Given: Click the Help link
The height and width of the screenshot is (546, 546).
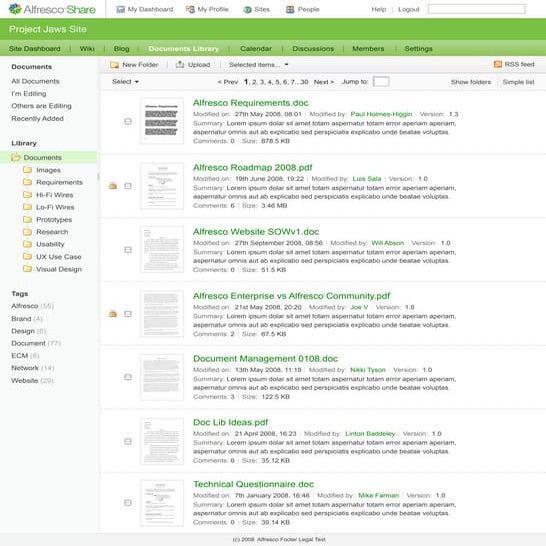Looking at the screenshot, I should [x=379, y=9].
